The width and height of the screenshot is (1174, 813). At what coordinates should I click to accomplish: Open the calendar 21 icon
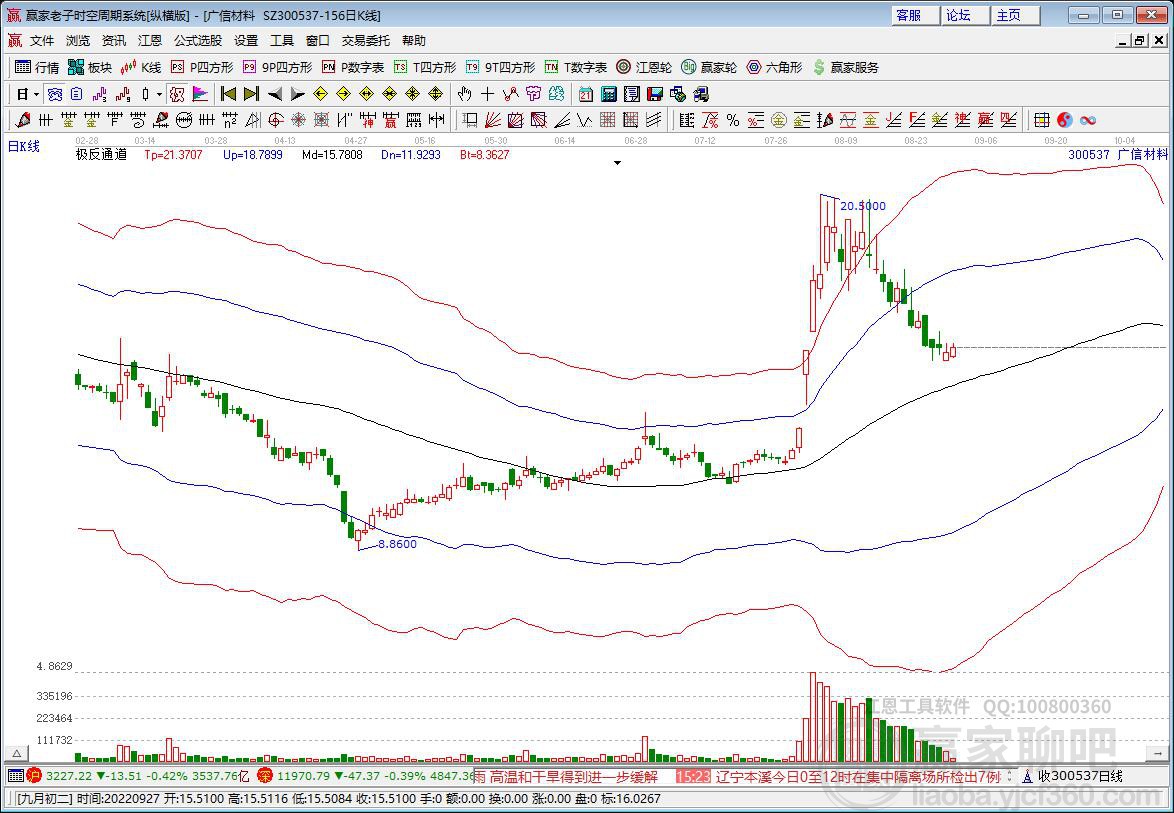[586, 94]
